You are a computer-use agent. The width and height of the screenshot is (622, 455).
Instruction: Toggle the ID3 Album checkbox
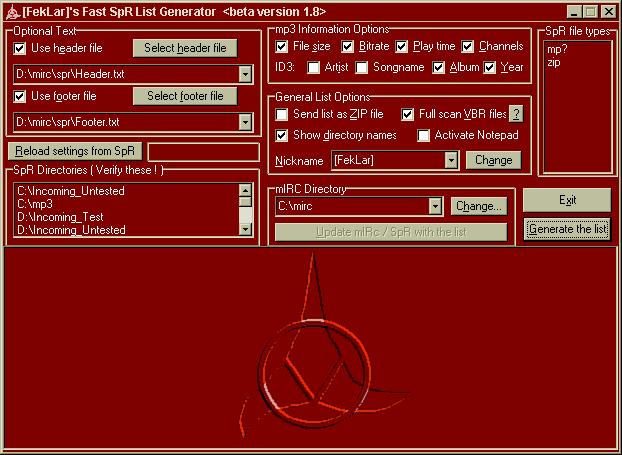438,67
